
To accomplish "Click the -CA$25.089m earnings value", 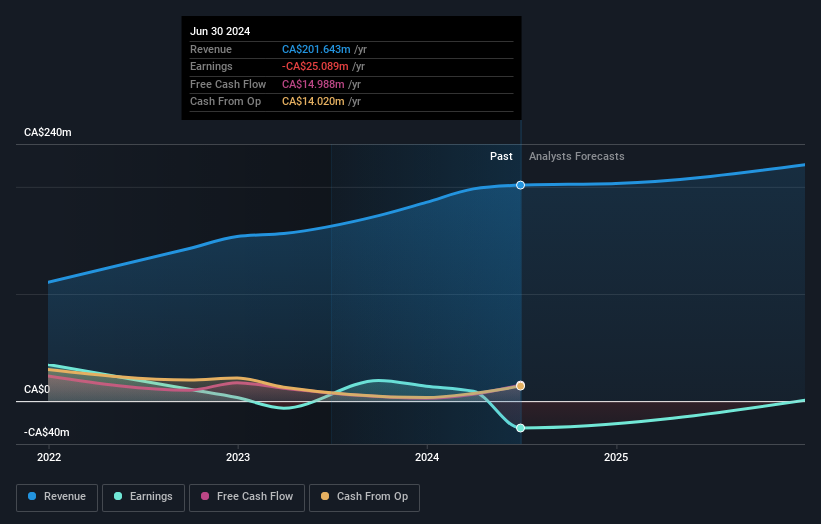I will click(315, 66).
